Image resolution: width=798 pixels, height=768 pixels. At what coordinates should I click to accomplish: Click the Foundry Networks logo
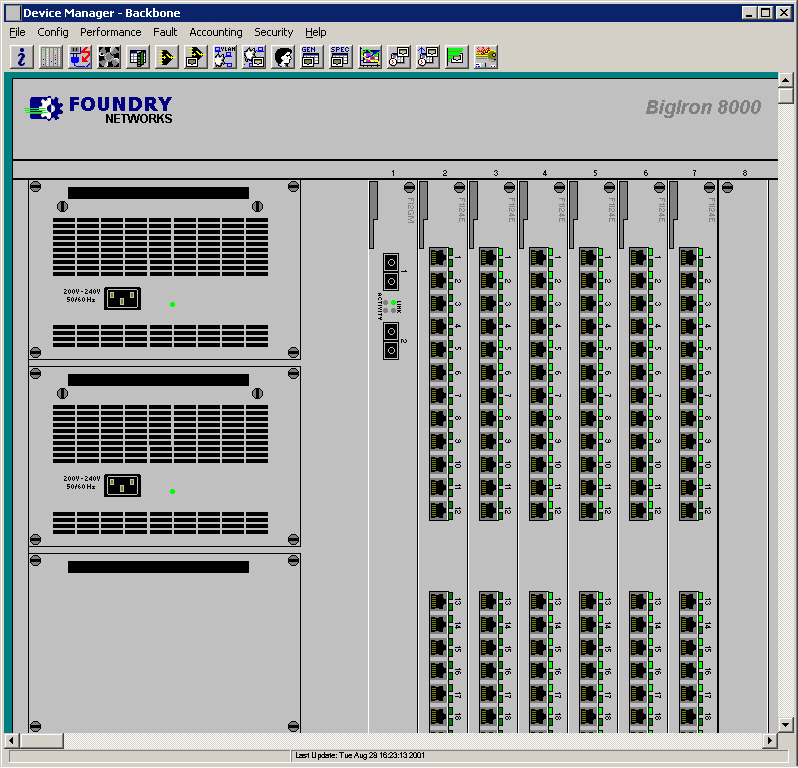(100, 109)
